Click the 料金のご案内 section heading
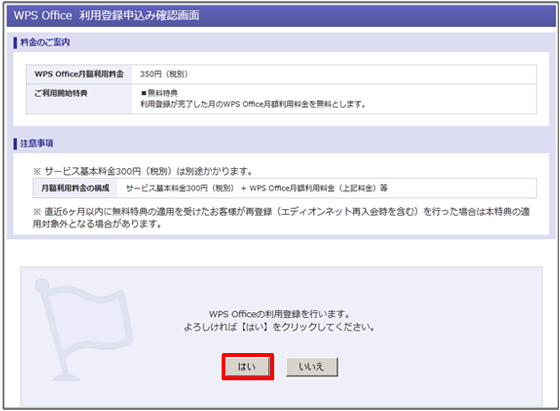 45,42
